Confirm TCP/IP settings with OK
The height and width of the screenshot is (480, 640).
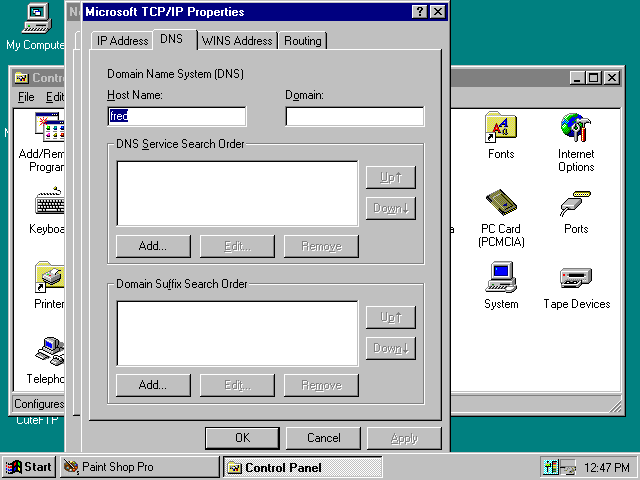point(242,438)
